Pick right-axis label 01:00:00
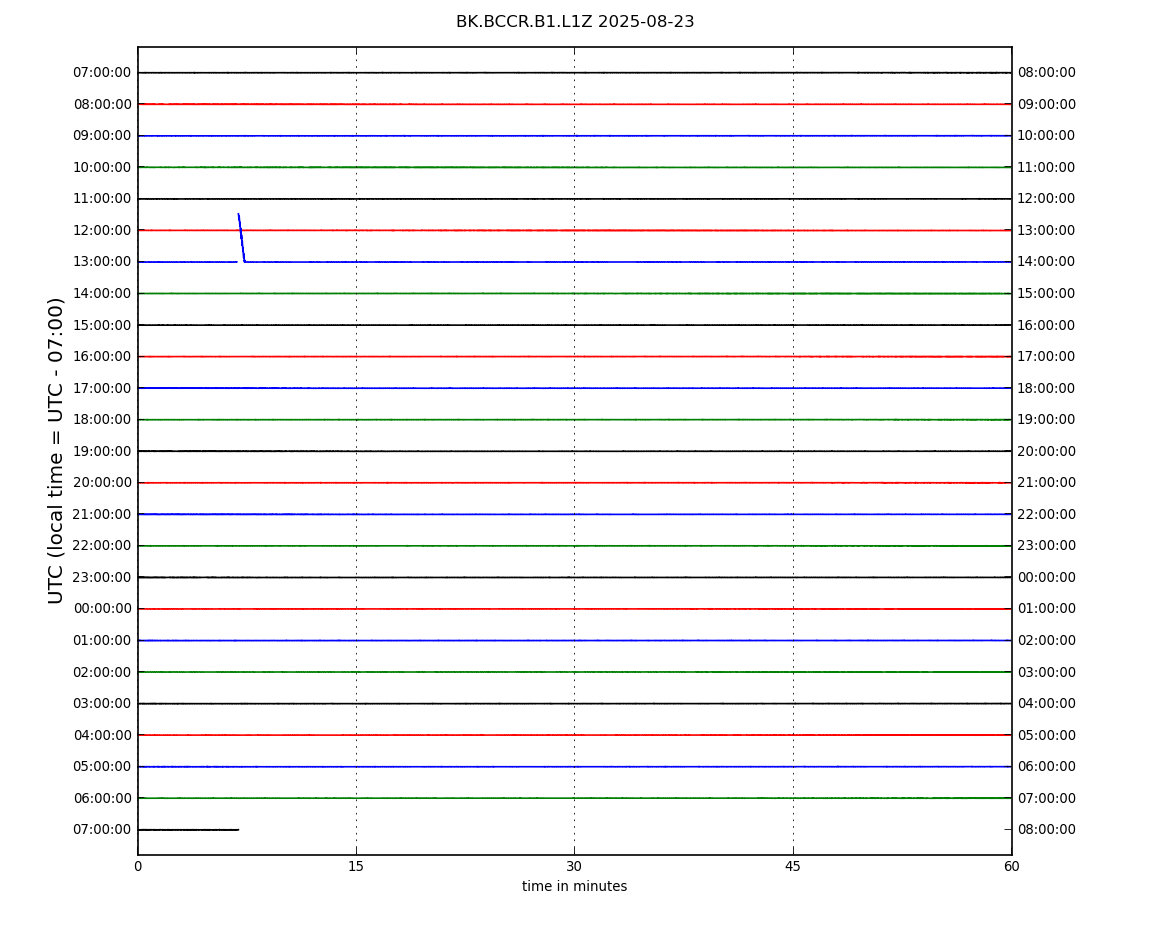 click(1047, 609)
